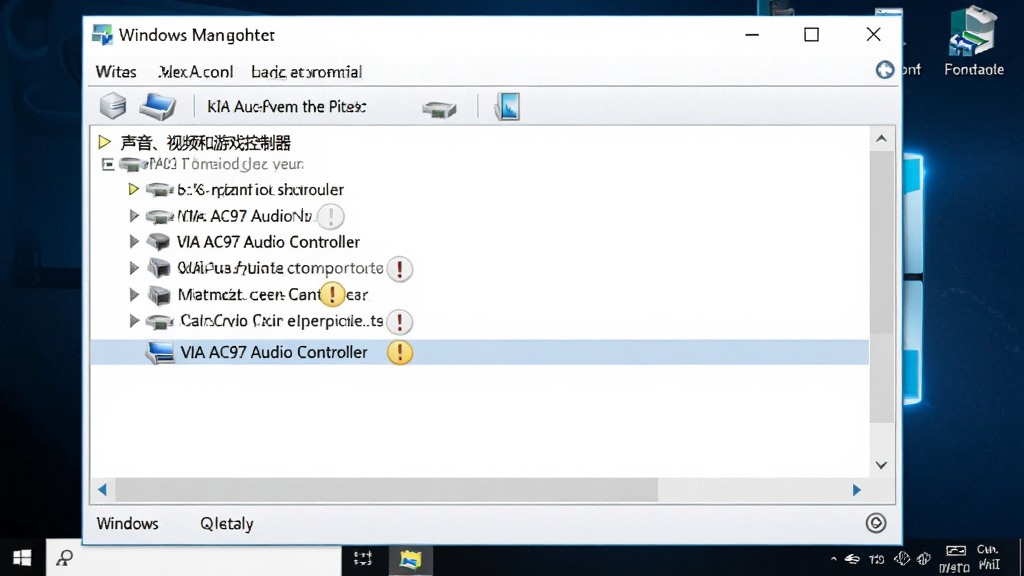Click gray warning badge beside AC97 AudioNv
This screenshot has height=576, width=1024.
click(x=331, y=216)
